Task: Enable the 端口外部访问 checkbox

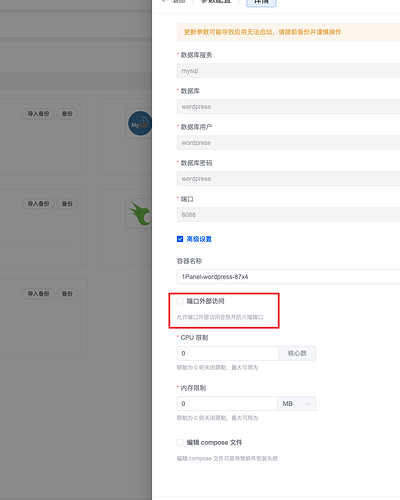Action: 180,301
